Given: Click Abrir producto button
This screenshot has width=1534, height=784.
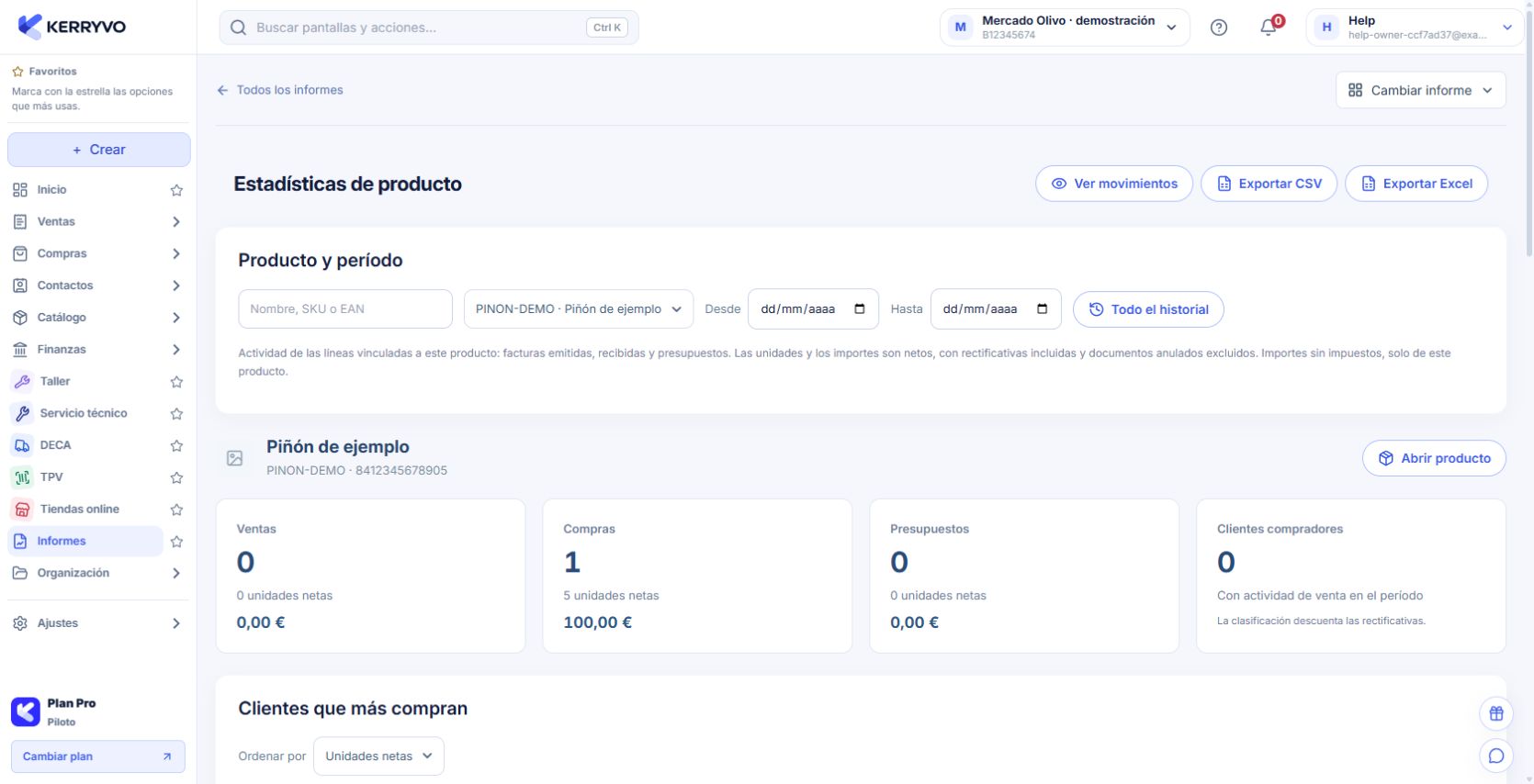Looking at the screenshot, I should 1434,458.
